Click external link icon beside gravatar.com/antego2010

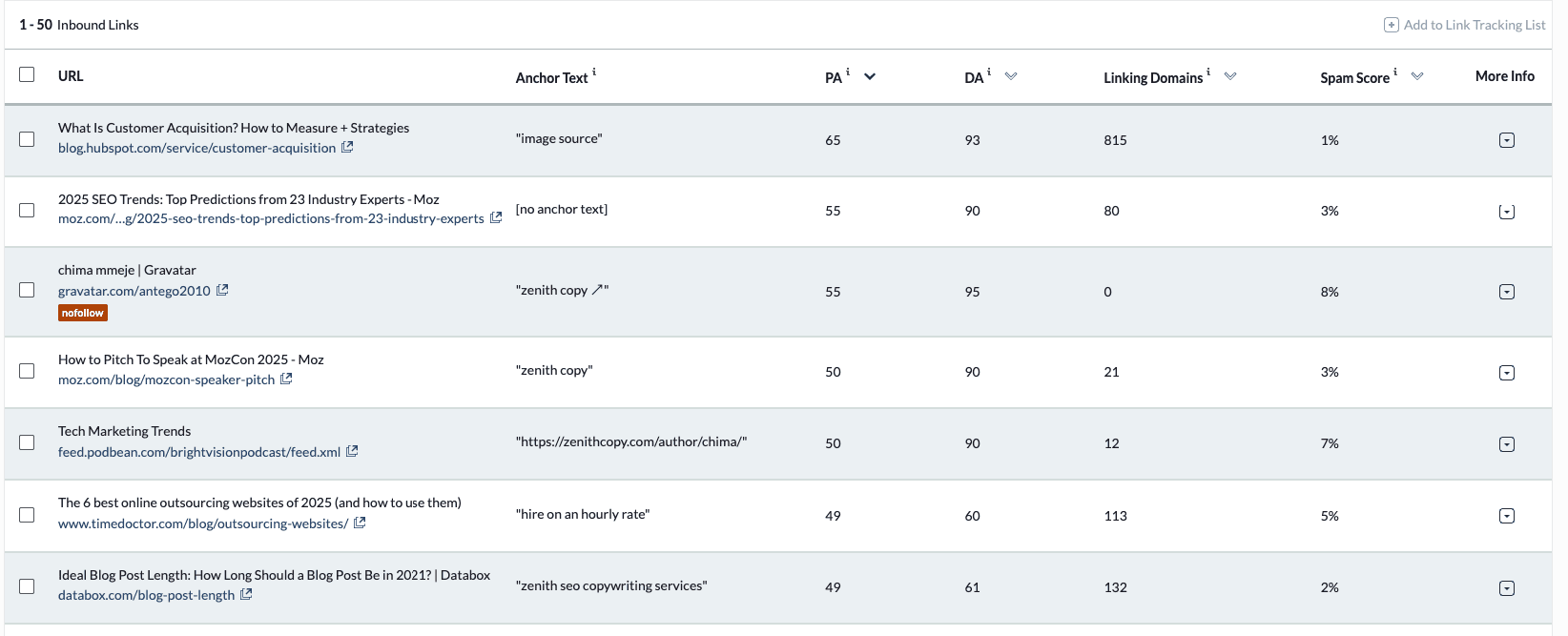pos(222,290)
